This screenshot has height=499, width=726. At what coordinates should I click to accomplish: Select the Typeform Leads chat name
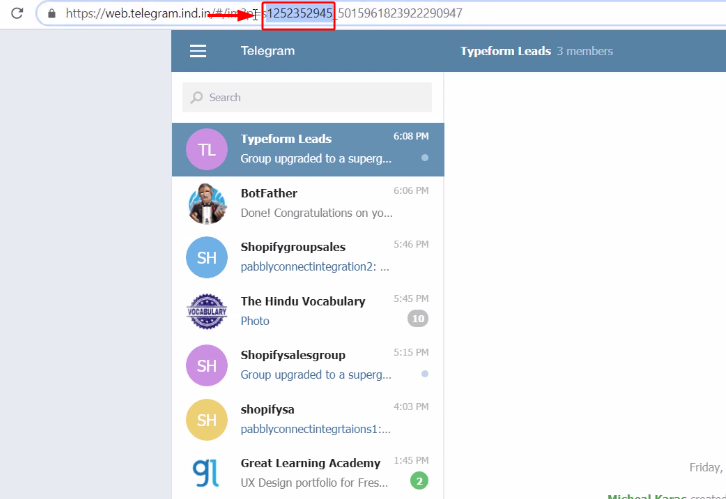[286, 139]
